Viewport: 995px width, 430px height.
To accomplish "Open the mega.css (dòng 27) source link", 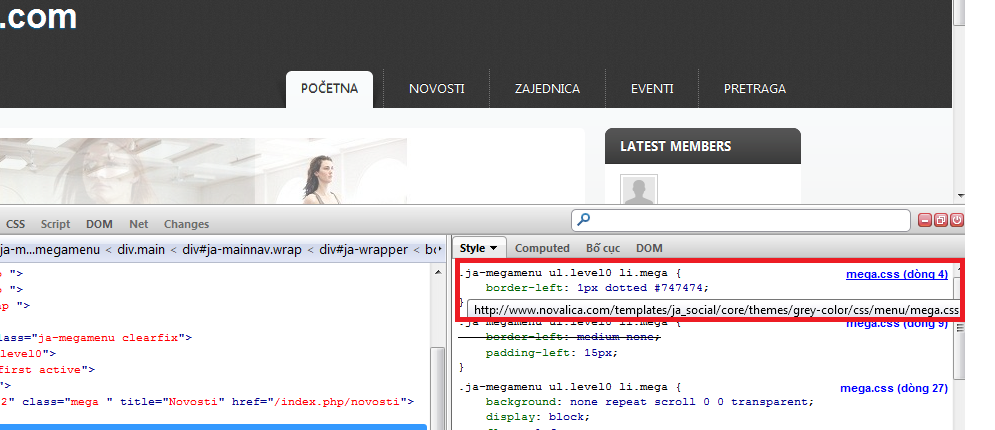I will coord(893,388).
